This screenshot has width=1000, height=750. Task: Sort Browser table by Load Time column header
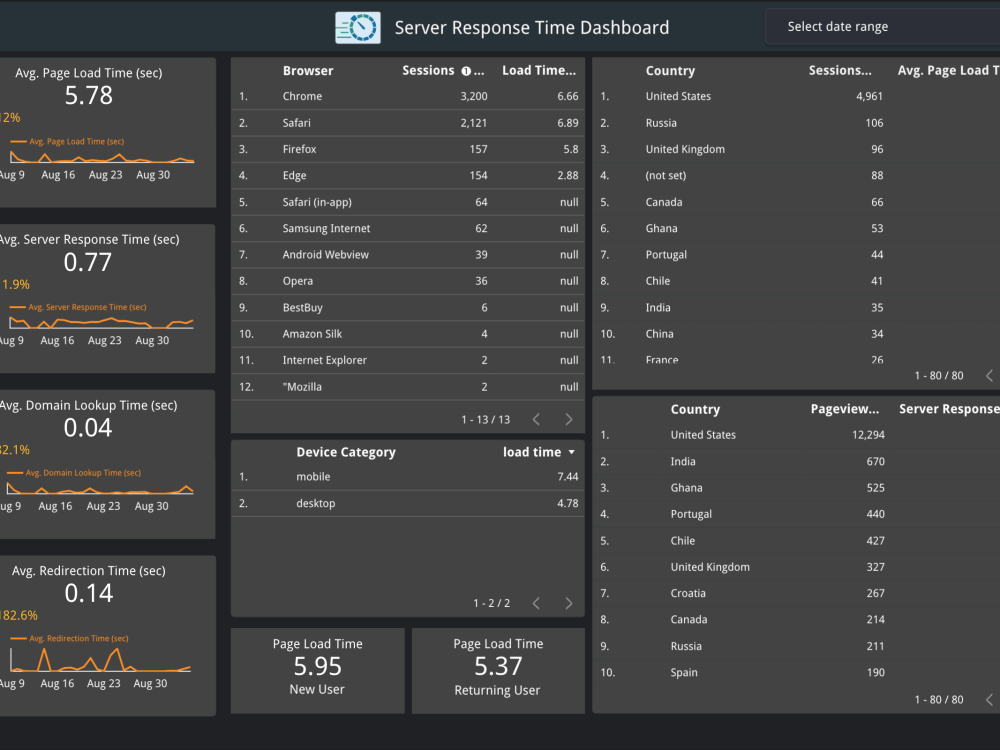(539, 71)
